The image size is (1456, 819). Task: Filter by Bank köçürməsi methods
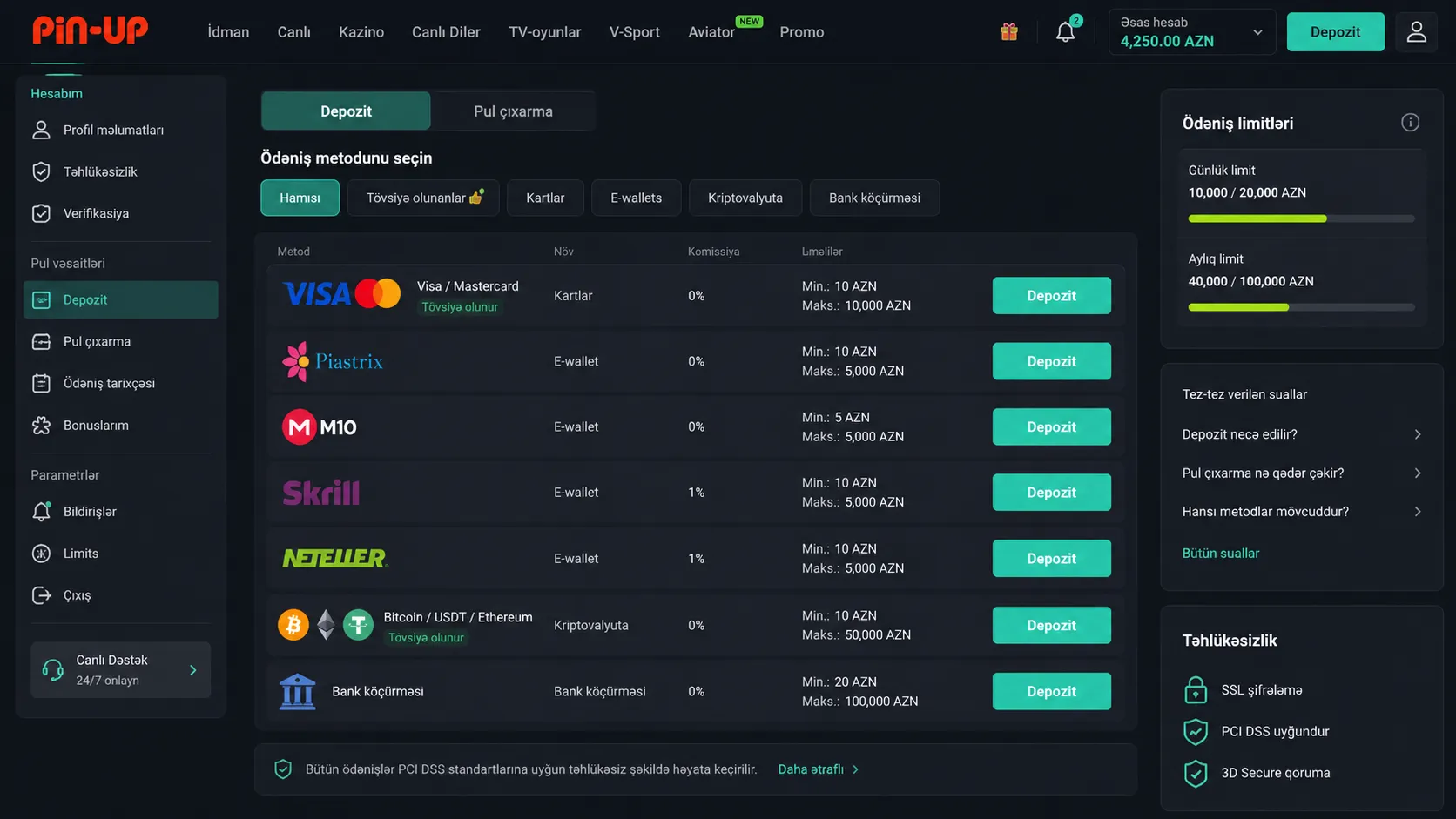[x=875, y=198]
